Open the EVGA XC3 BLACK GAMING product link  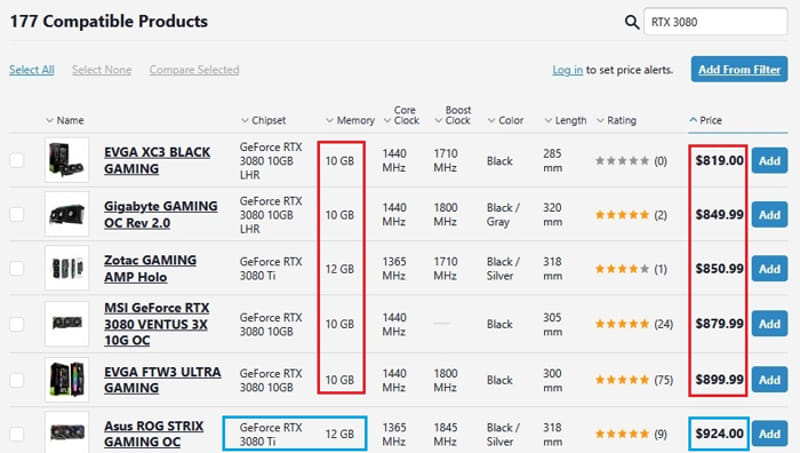coord(157,161)
